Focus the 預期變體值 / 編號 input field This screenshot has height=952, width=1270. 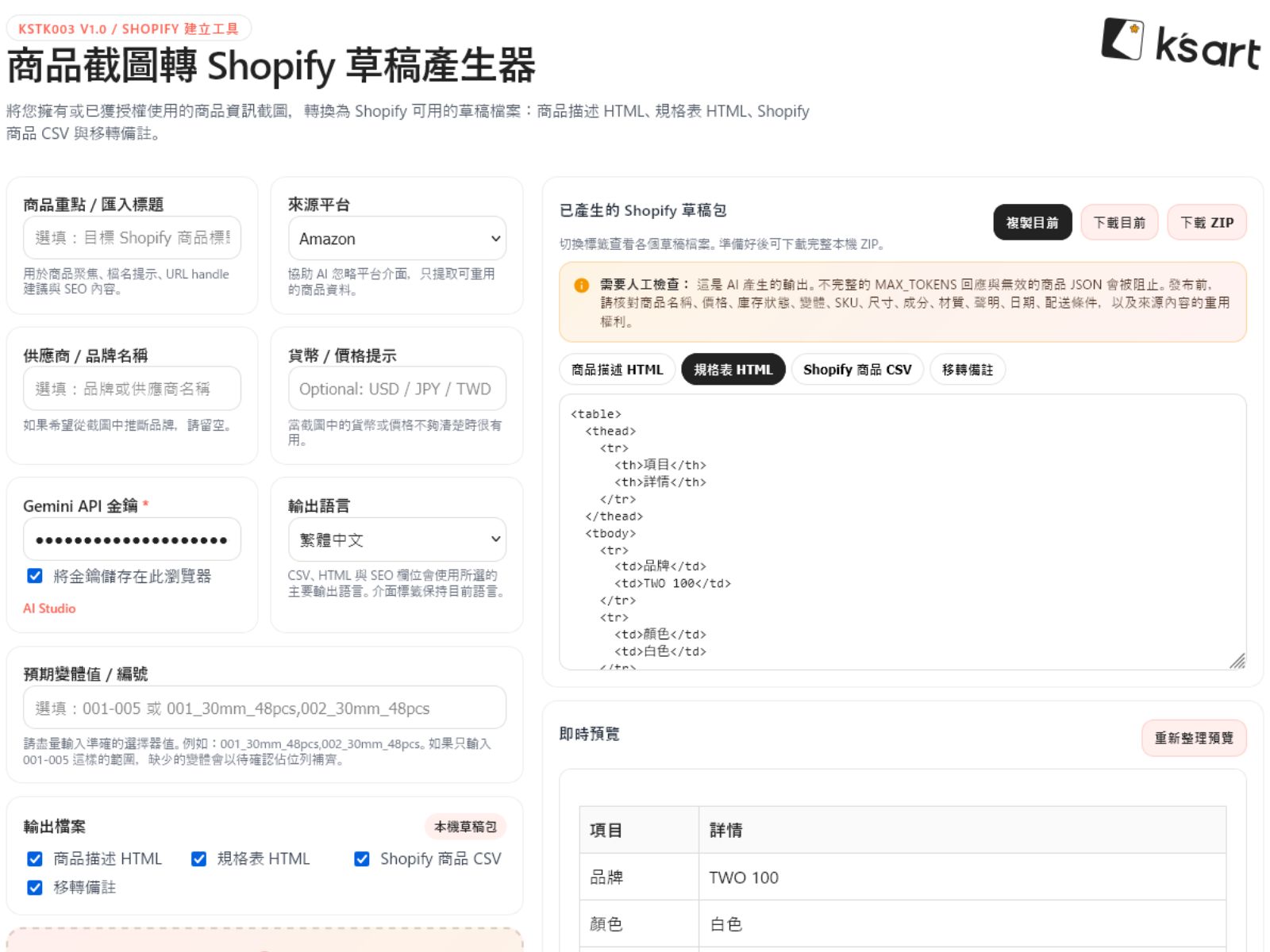264,708
